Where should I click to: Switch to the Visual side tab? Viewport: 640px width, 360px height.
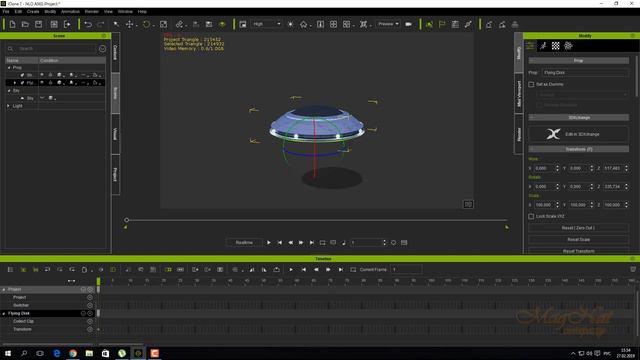point(116,134)
